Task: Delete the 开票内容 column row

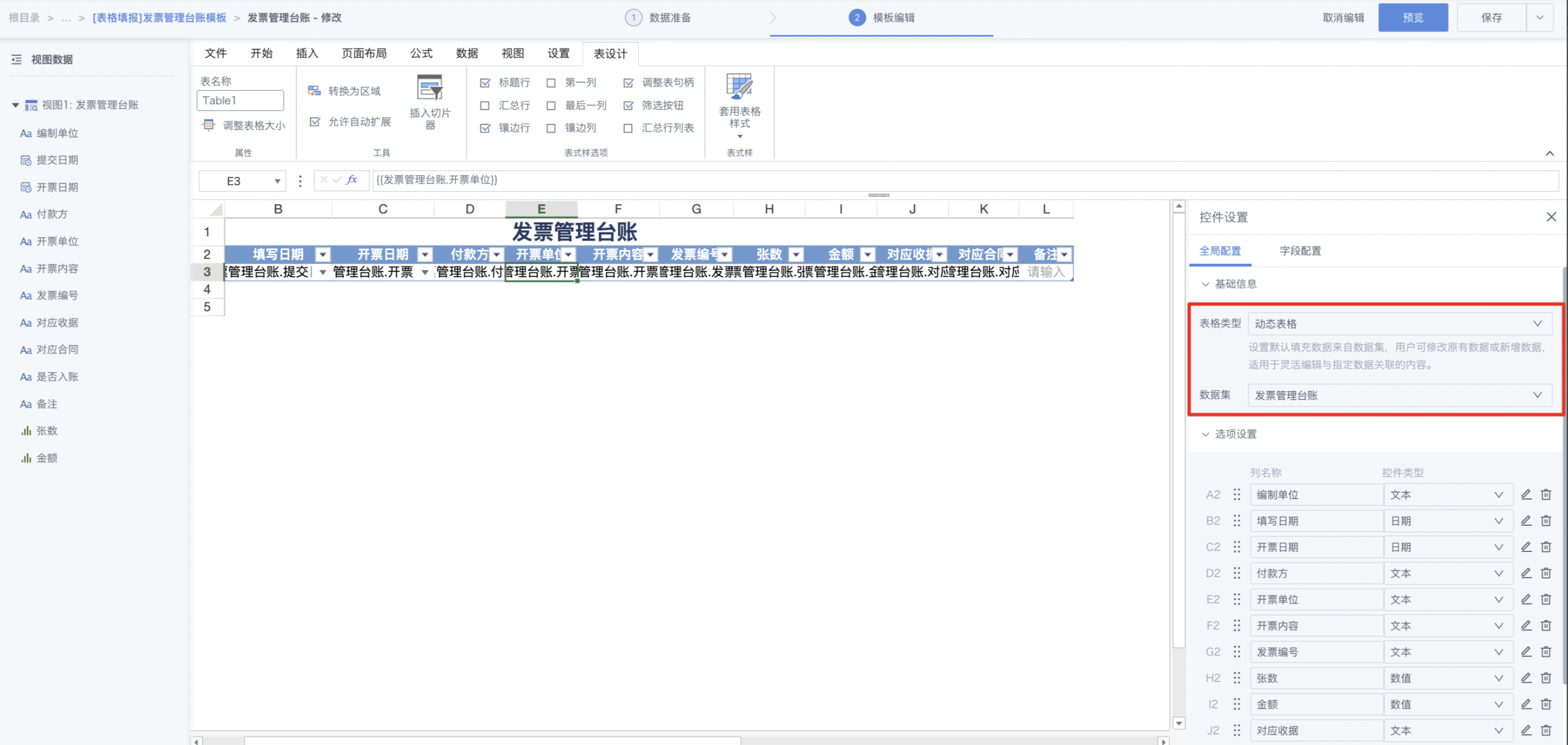Action: [x=1545, y=625]
